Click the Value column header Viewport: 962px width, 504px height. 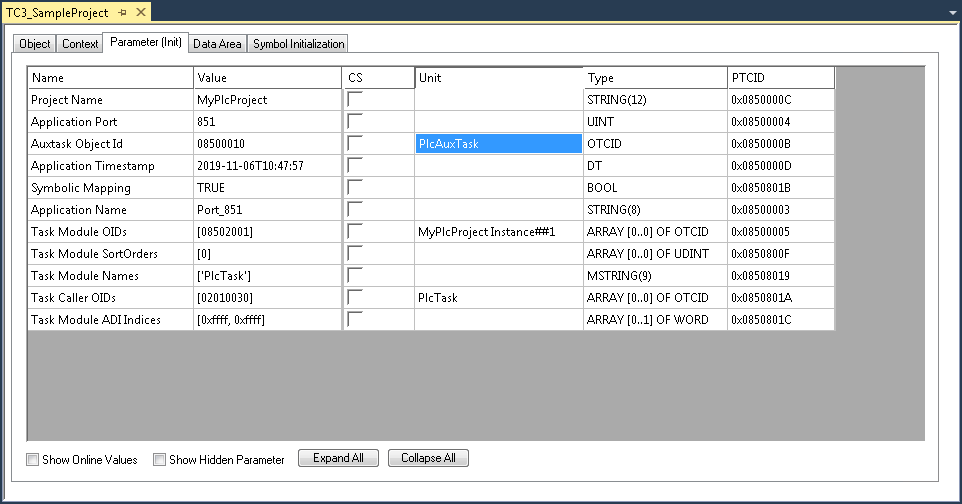point(267,78)
